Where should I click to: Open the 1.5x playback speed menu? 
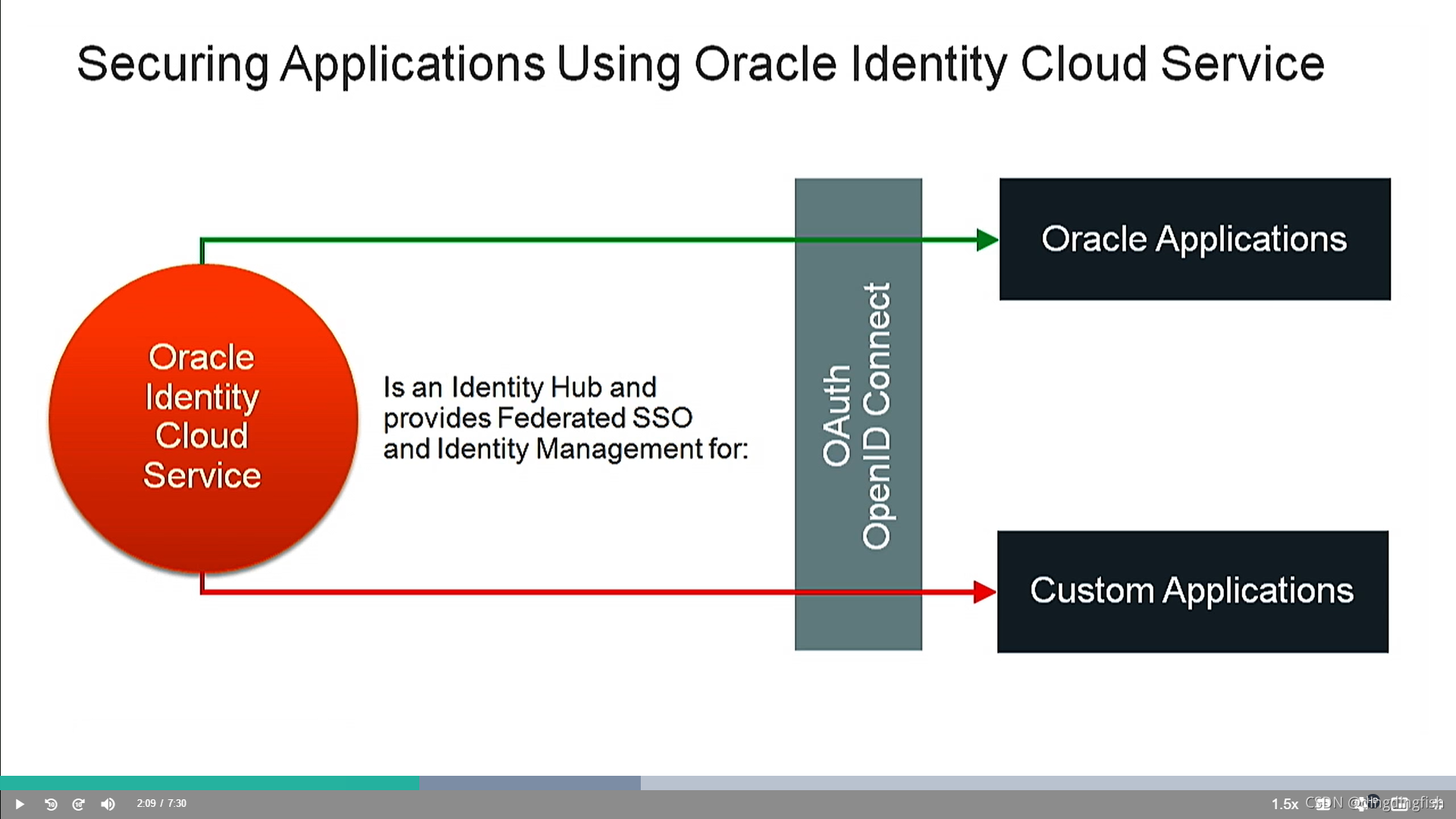click(1285, 804)
